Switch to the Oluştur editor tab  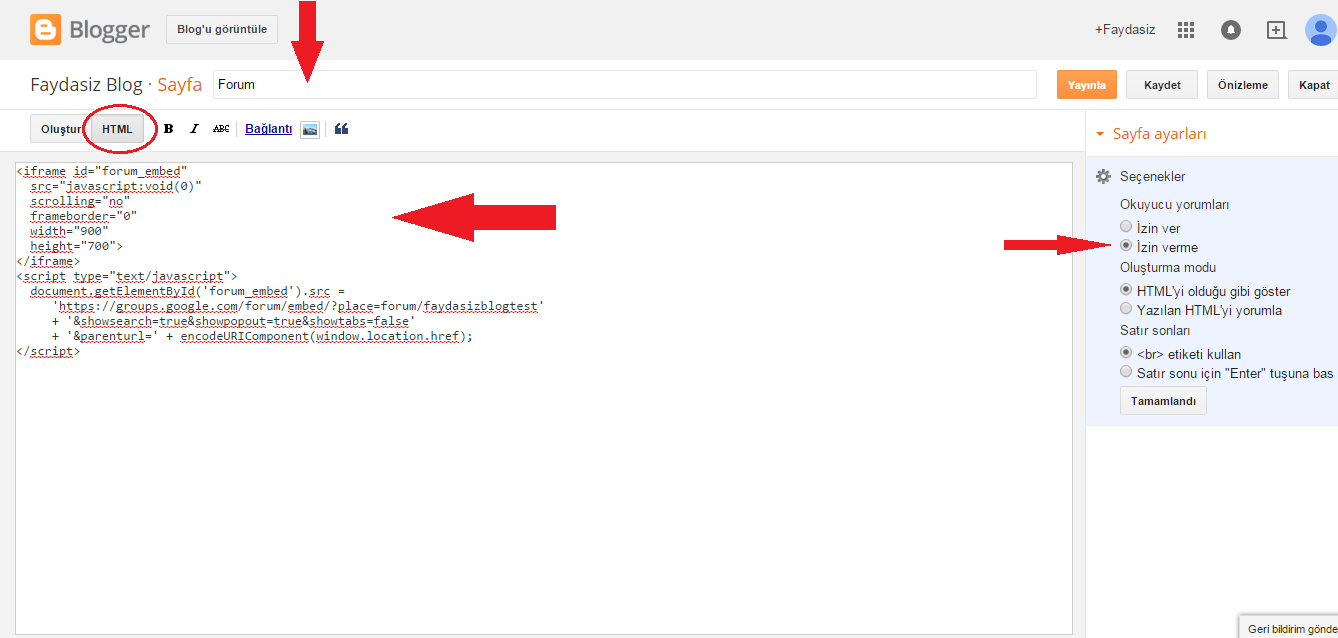coord(60,129)
